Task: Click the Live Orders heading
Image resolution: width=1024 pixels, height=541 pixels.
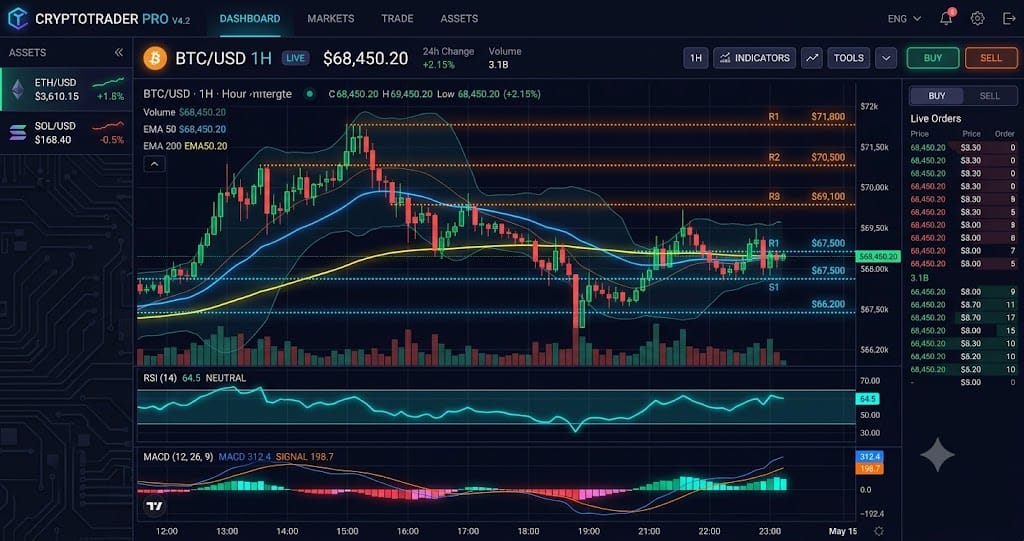Action: tap(936, 119)
